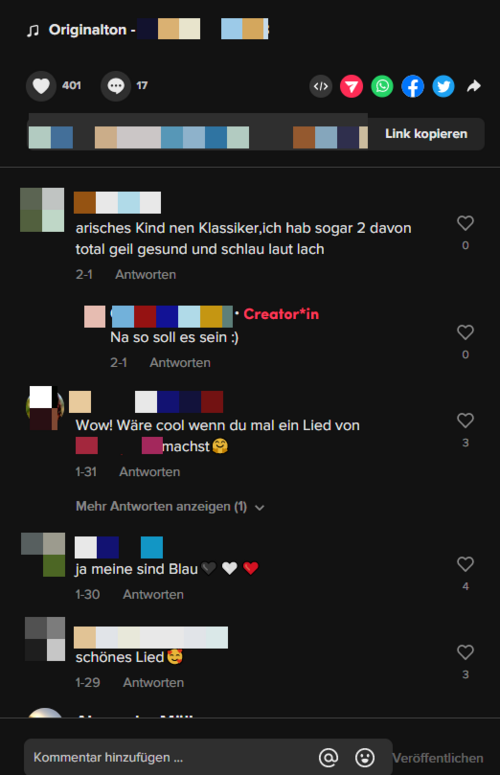This screenshot has width=500, height=775.
Task: Like the 'schönes Lied' comment
Action: click(x=465, y=652)
